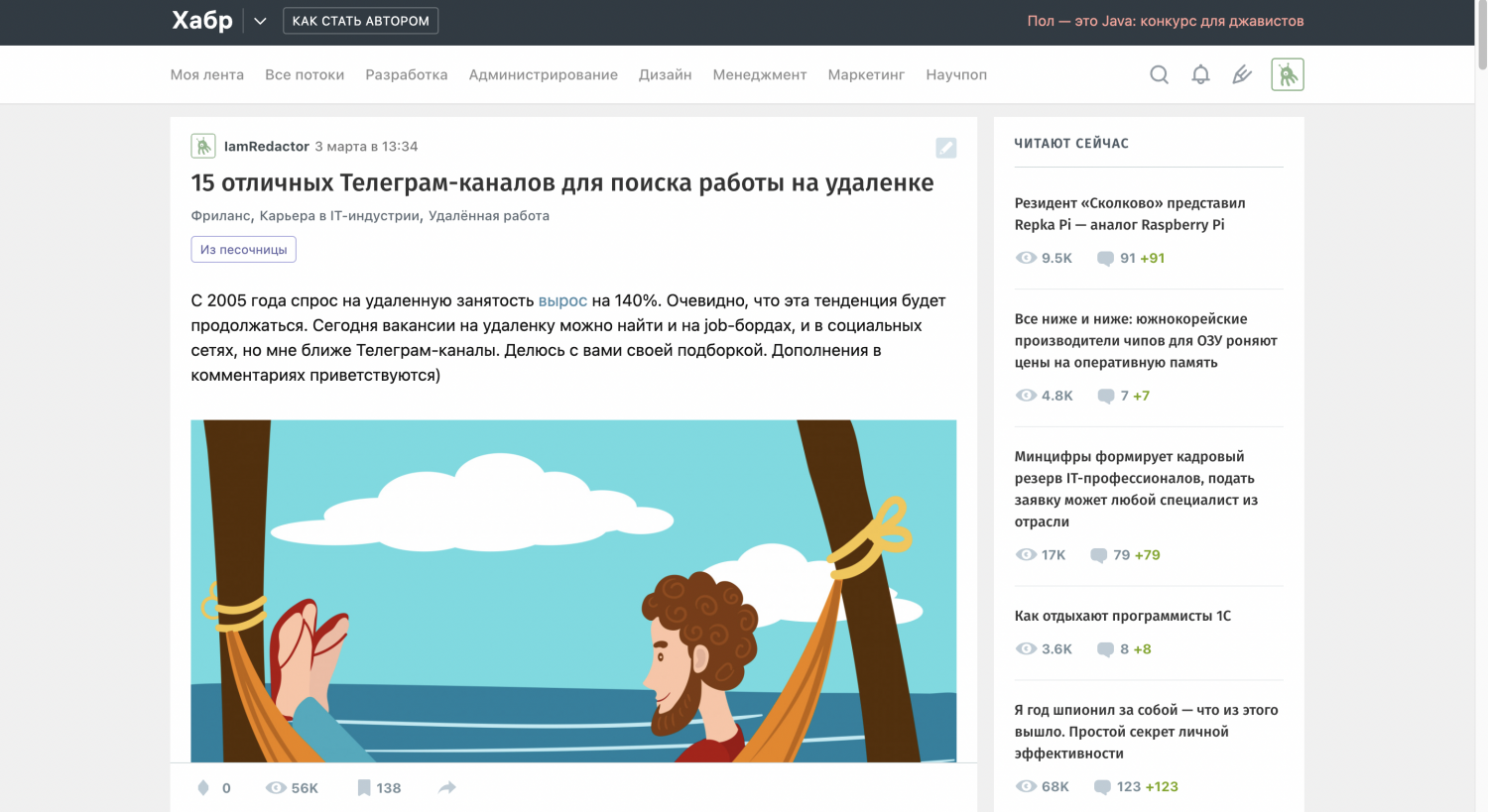Viewport: 1488px width, 812px height.
Task: Open the Habr search
Action: (x=1159, y=73)
